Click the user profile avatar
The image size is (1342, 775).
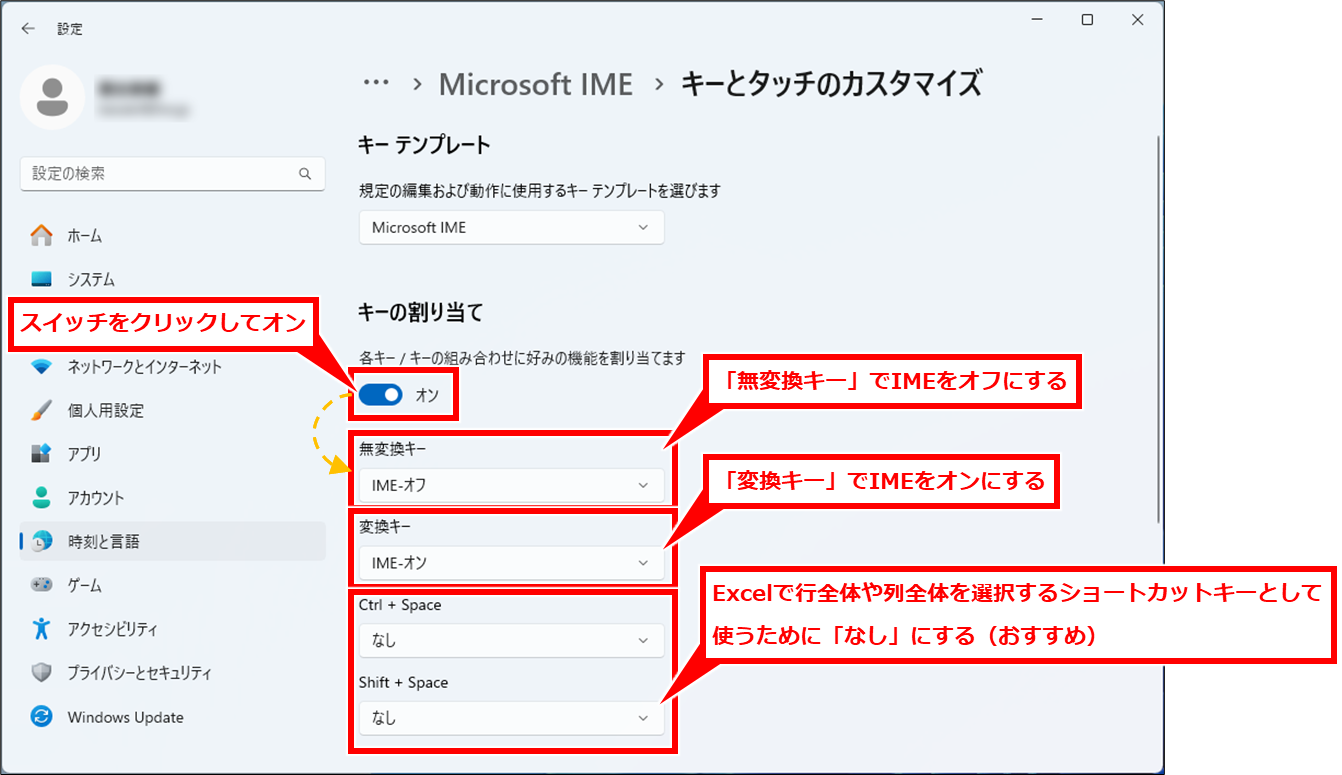click(52, 97)
